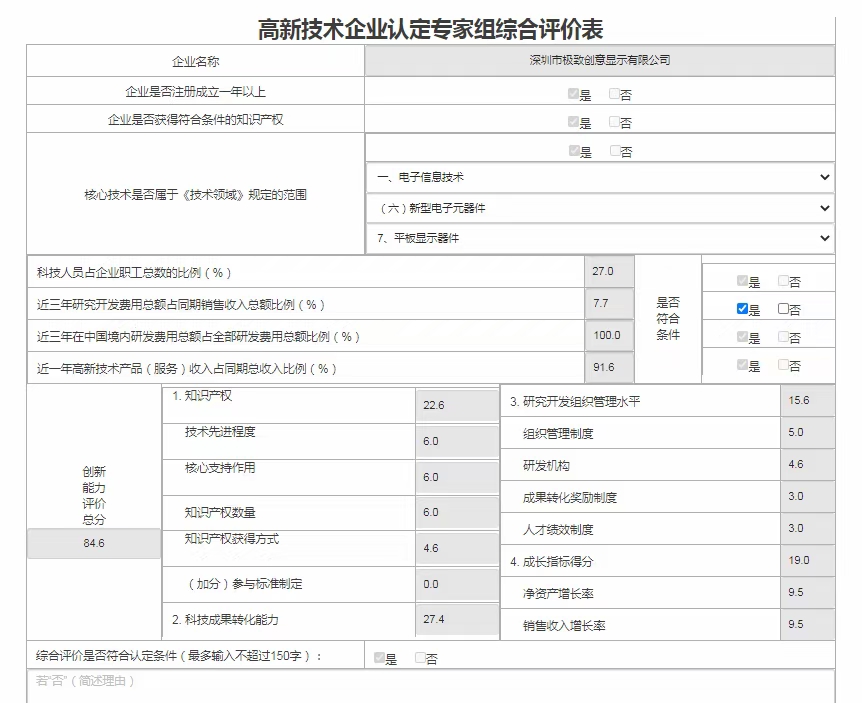The width and height of the screenshot is (862, 703).
Task: Toggle the checked 是 box for 近三年研究开发费用 ratio
Action: 742,310
